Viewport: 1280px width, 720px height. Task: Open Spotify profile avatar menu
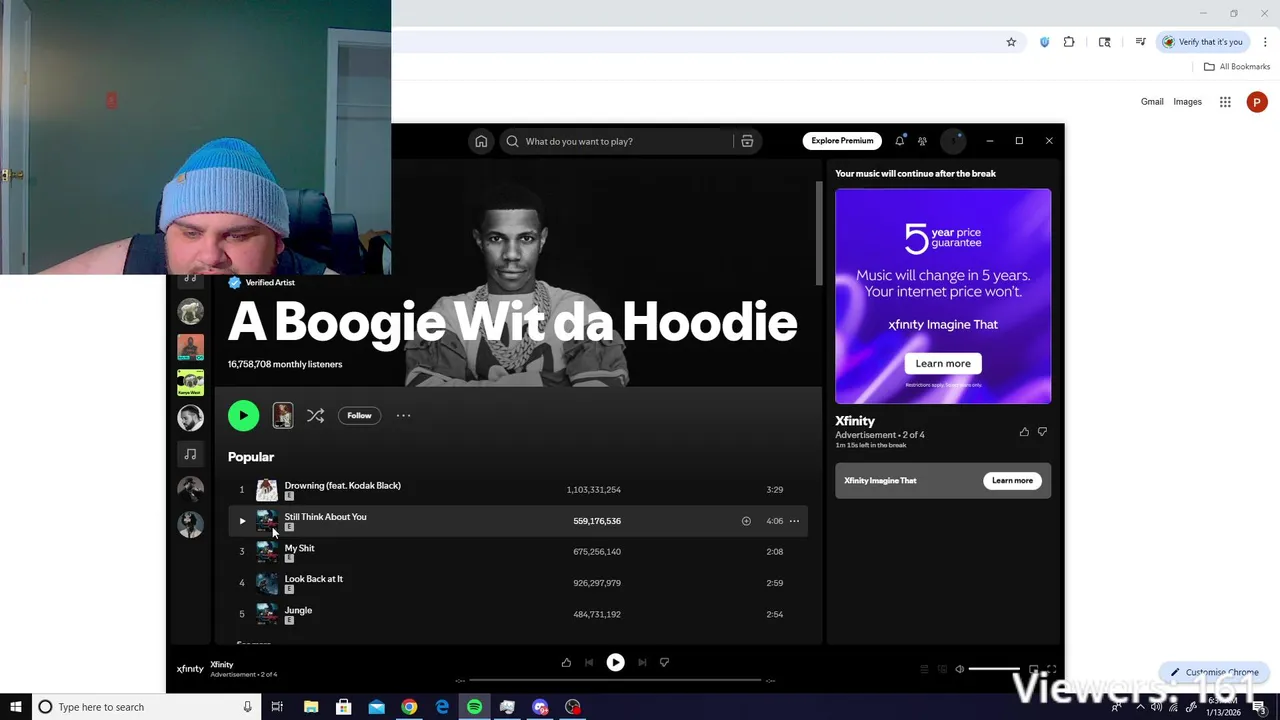[x=953, y=141]
